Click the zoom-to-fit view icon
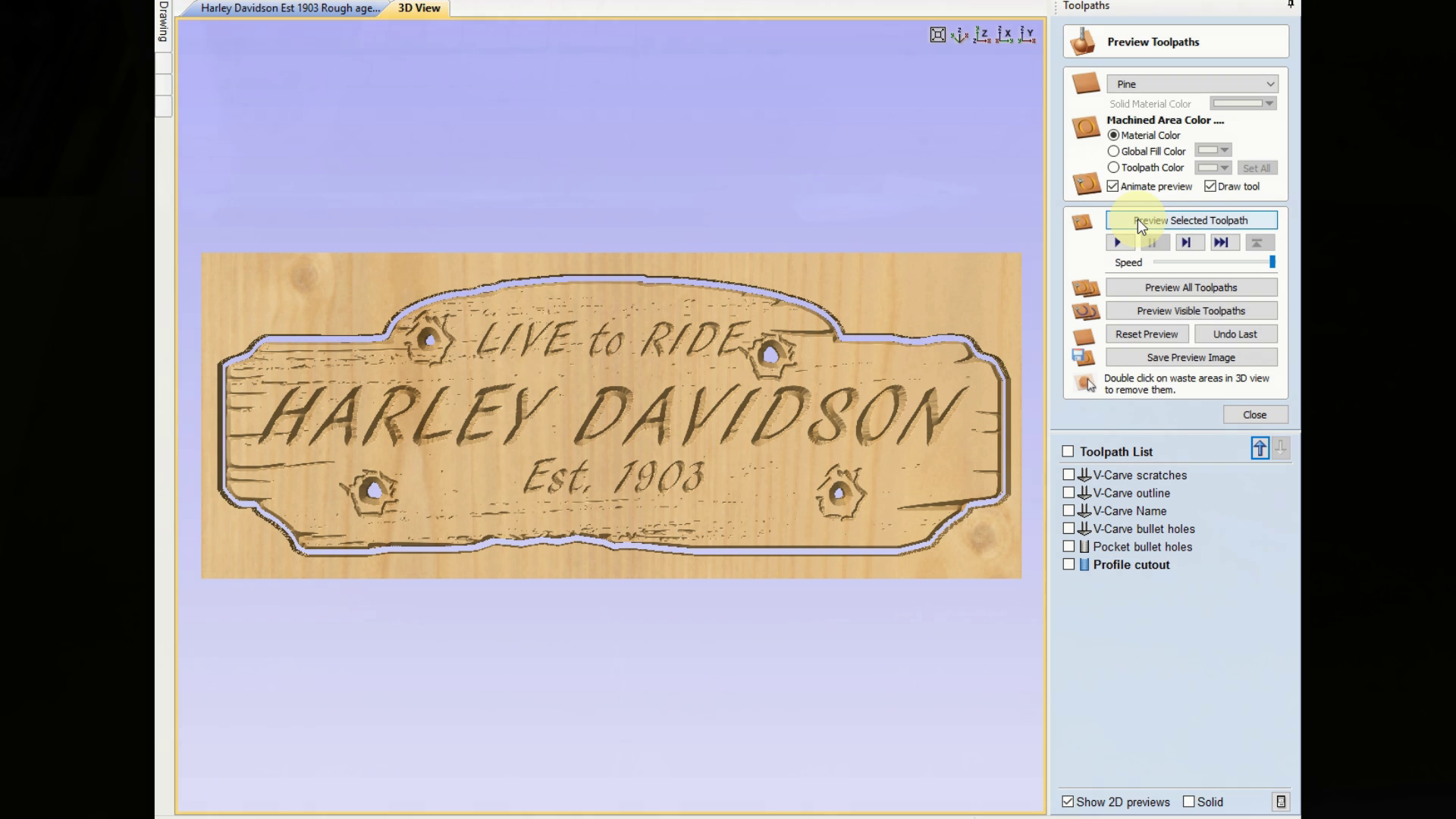 click(x=938, y=35)
